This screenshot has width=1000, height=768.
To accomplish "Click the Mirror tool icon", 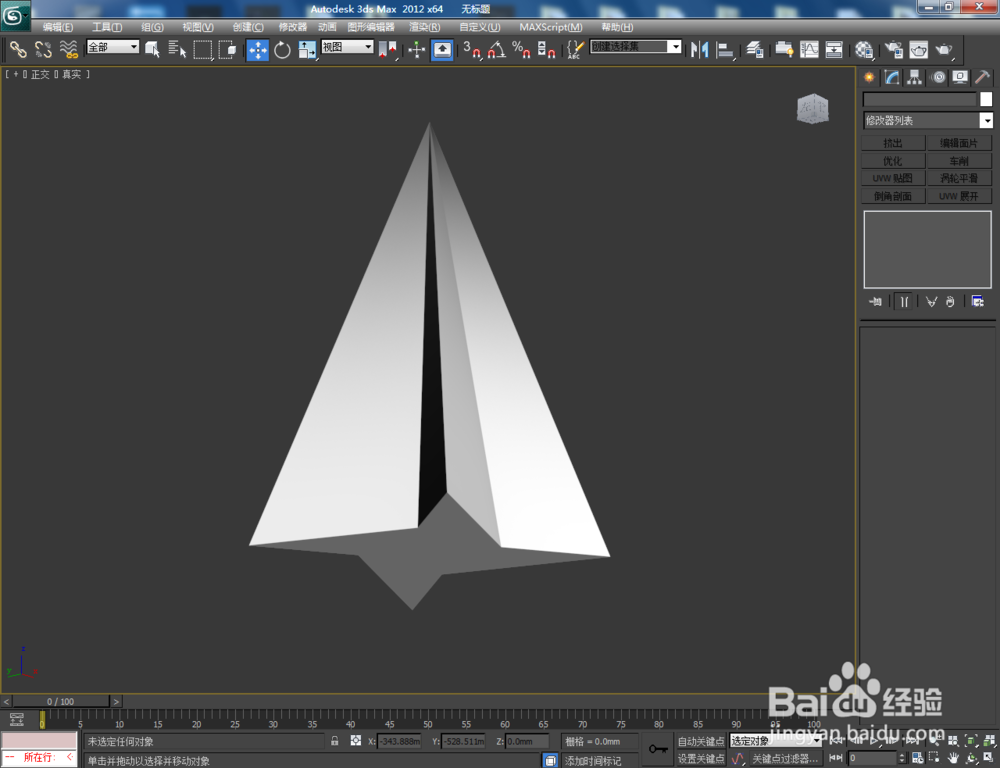I will 700,50.
